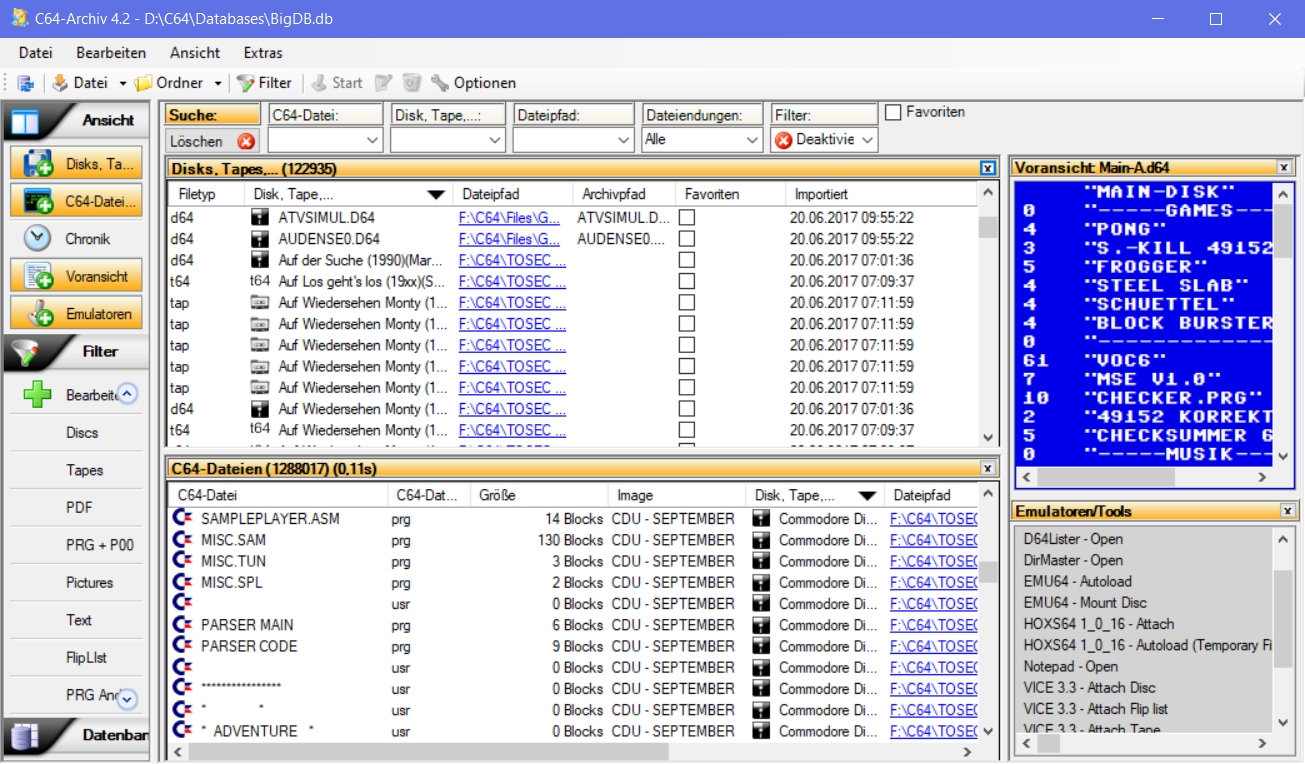This screenshot has height=764, width=1305.
Task: Click the Optionen wrench icon in toolbar
Action: 440,83
